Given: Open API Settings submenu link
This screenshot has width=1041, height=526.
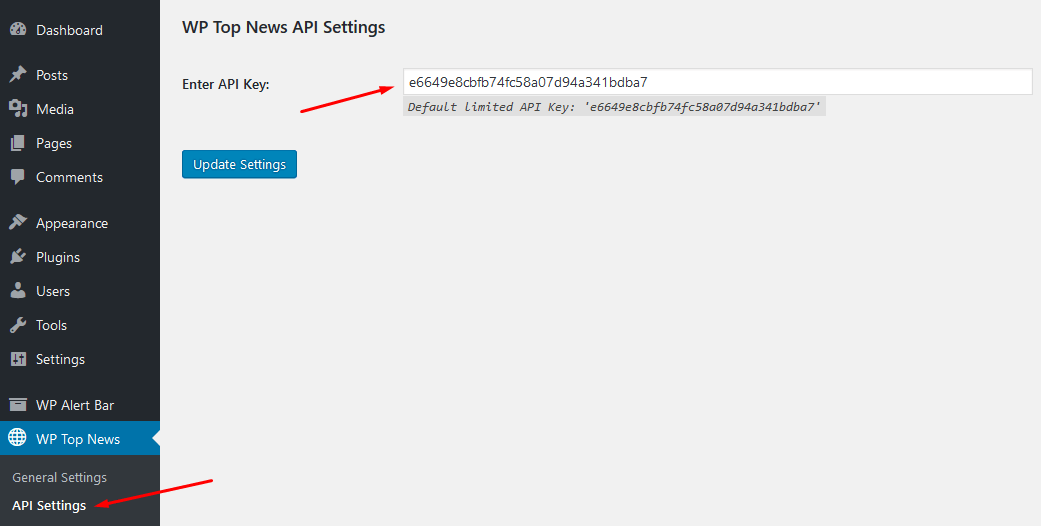Looking at the screenshot, I should [x=49, y=505].
